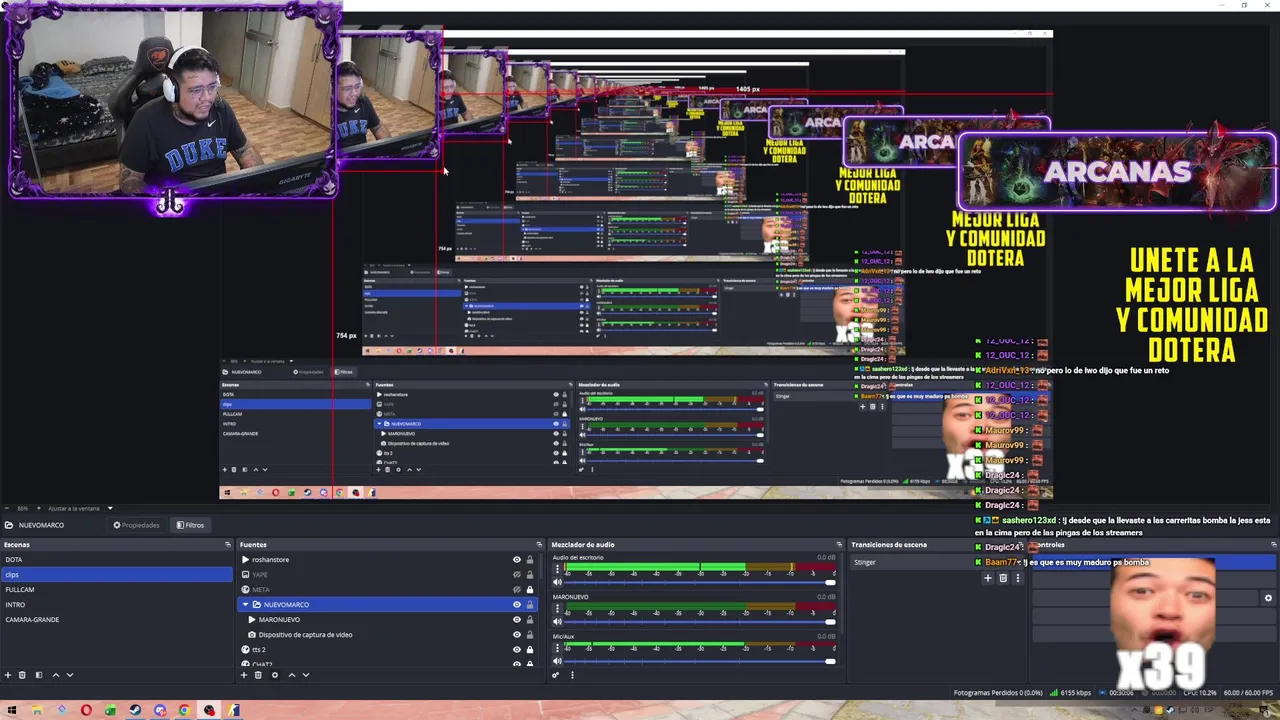
Task: Open Ajustar a la ventana scaling dropdown
Action: tap(79, 508)
